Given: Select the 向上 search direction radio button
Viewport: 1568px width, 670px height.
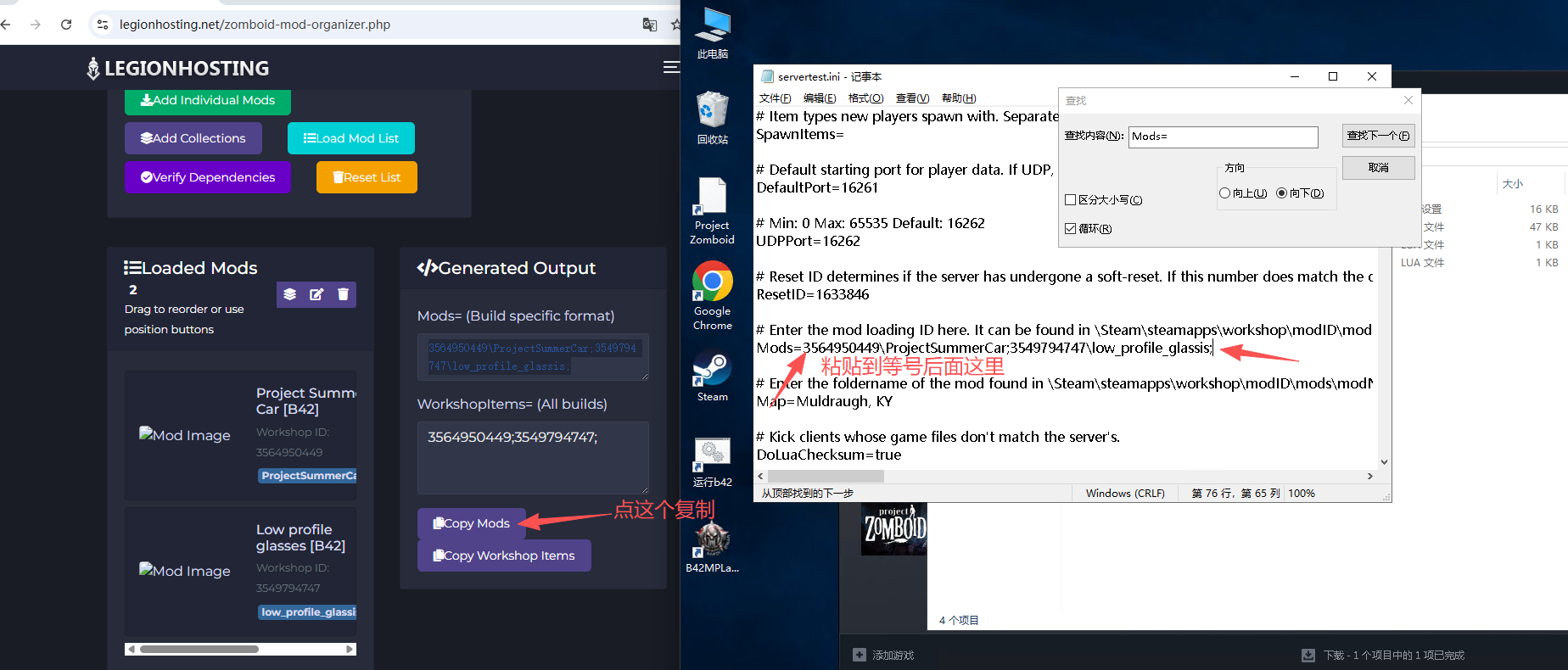Looking at the screenshot, I should [1224, 193].
